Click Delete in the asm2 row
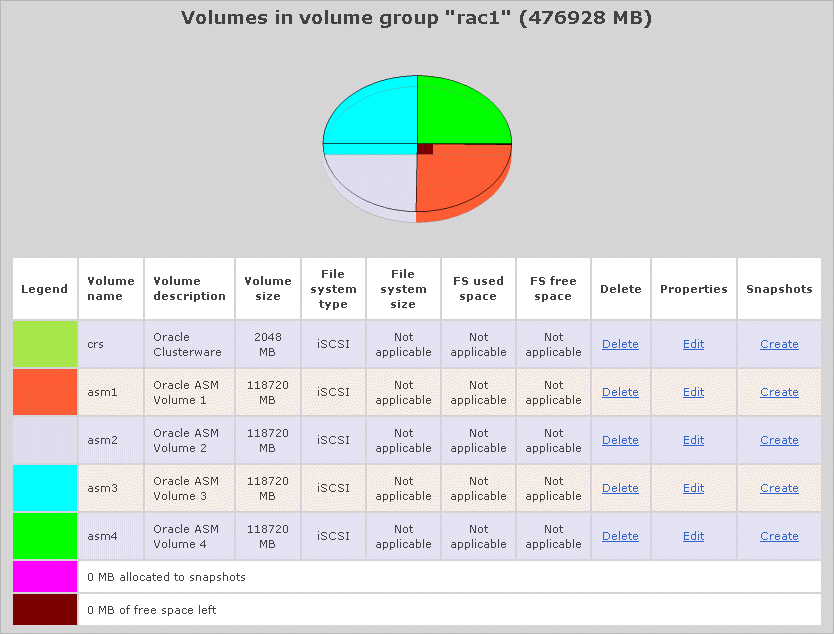This screenshot has height=634, width=834. (x=620, y=440)
